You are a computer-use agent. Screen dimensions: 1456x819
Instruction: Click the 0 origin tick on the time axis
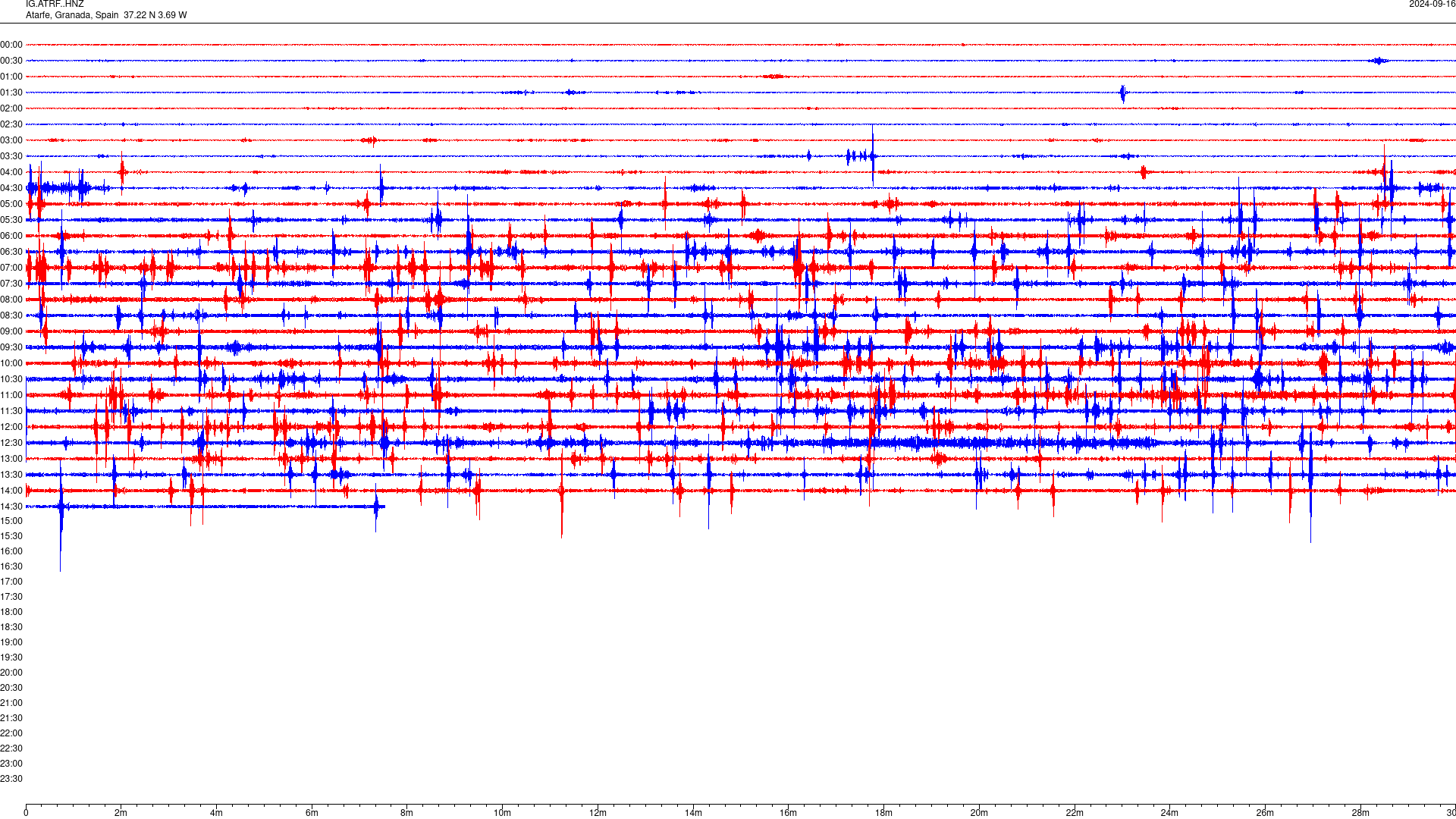coord(26,813)
